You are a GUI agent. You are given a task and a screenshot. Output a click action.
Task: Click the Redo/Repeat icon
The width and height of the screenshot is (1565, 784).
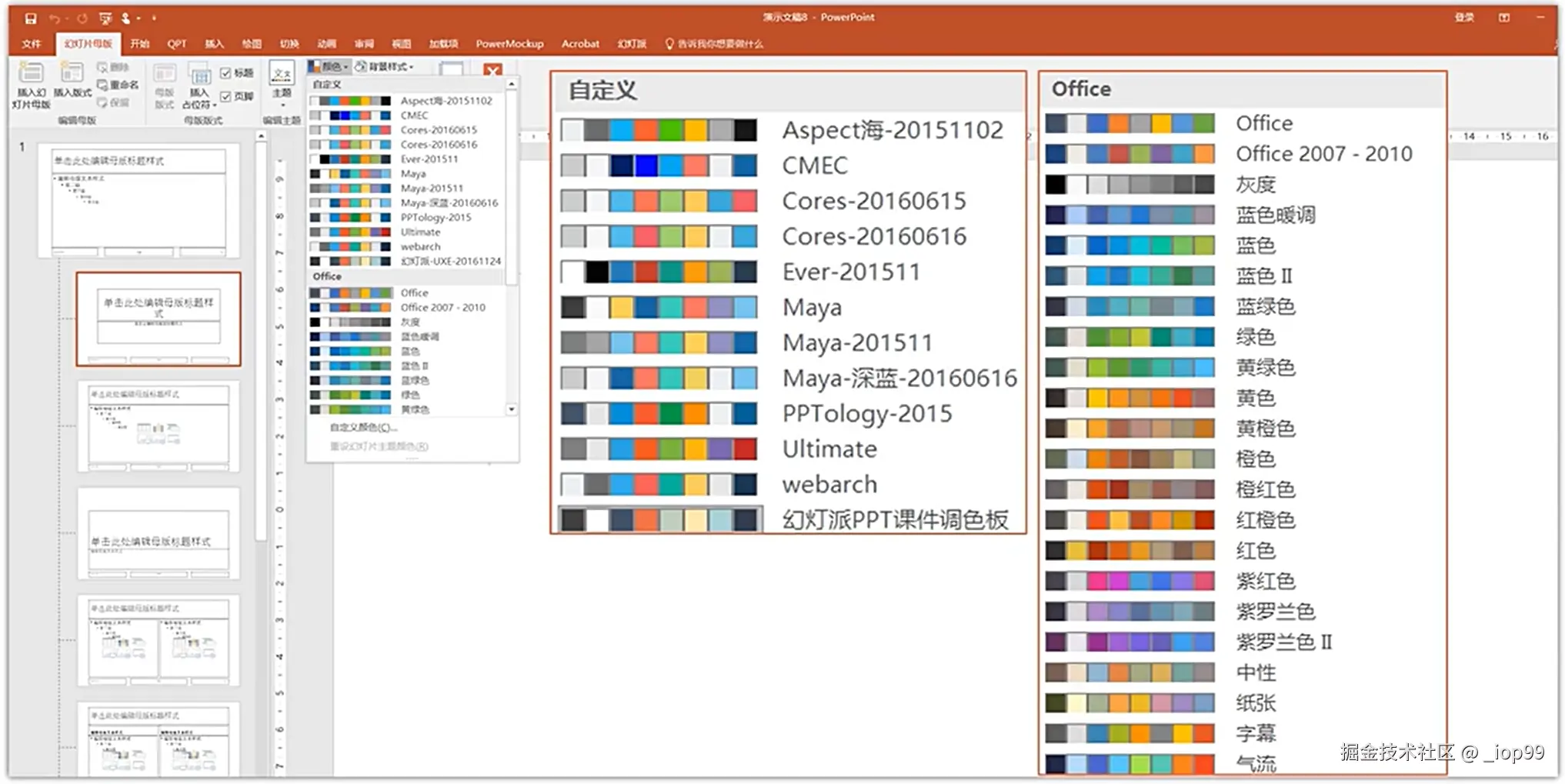[82, 18]
